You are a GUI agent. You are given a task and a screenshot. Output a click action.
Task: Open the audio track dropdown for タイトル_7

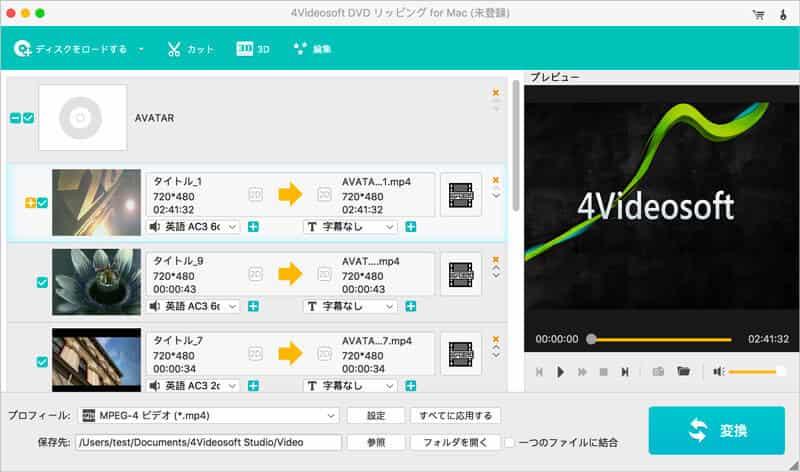[193, 386]
